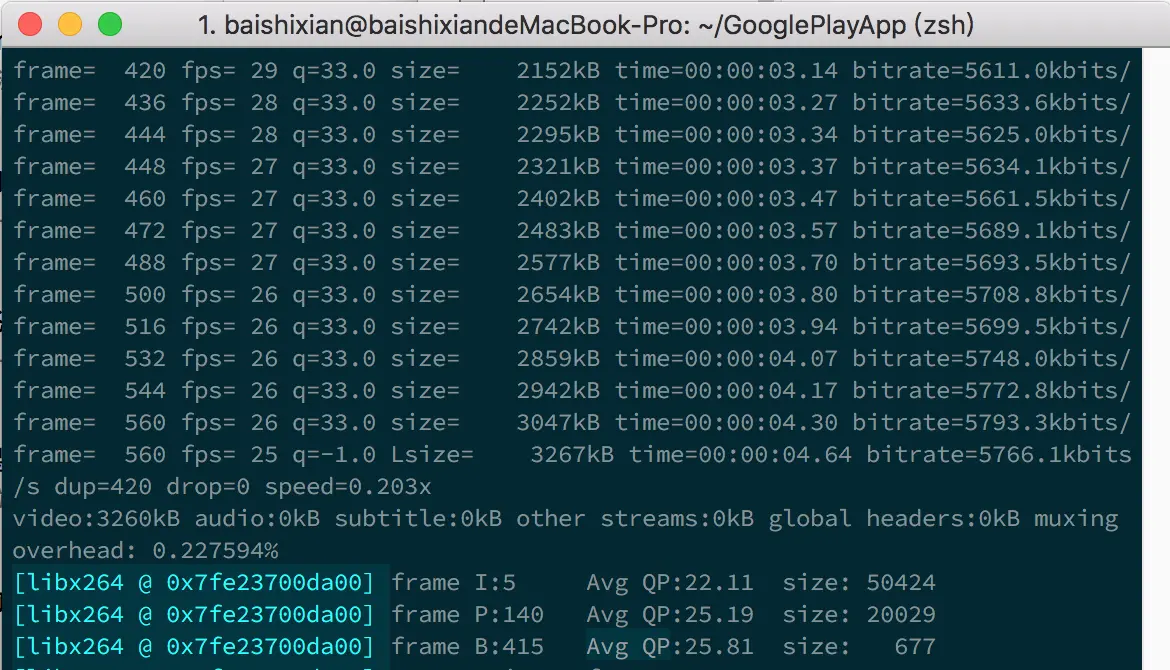Click the 'size: 50424' value
Image resolution: width=1170 pixels, height=670 pixels.
(x=858, y=582)
